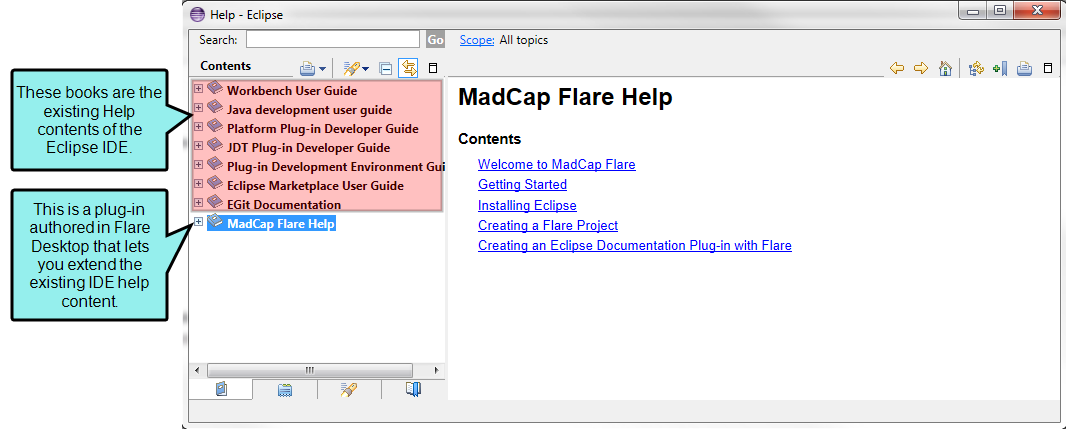The height and width of the screenshot is (429, 1066).
Task: Select MadCap Flare Help tree item
Action: point(281,224)
